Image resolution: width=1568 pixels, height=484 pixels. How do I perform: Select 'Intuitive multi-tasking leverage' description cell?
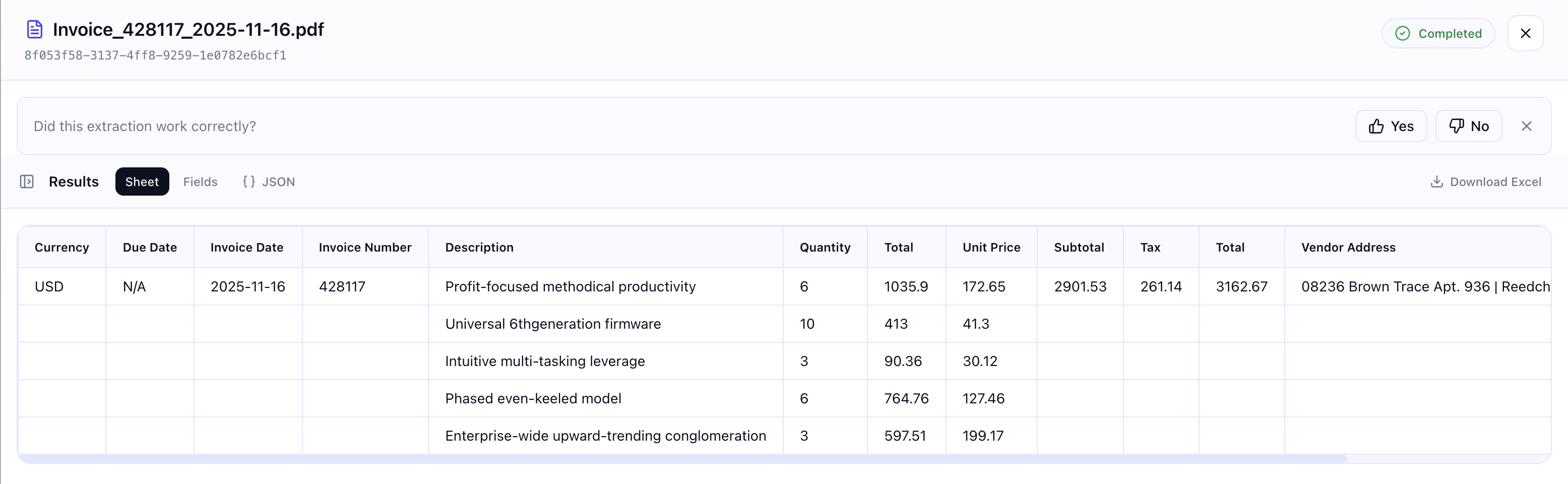(x=605, y=361)
